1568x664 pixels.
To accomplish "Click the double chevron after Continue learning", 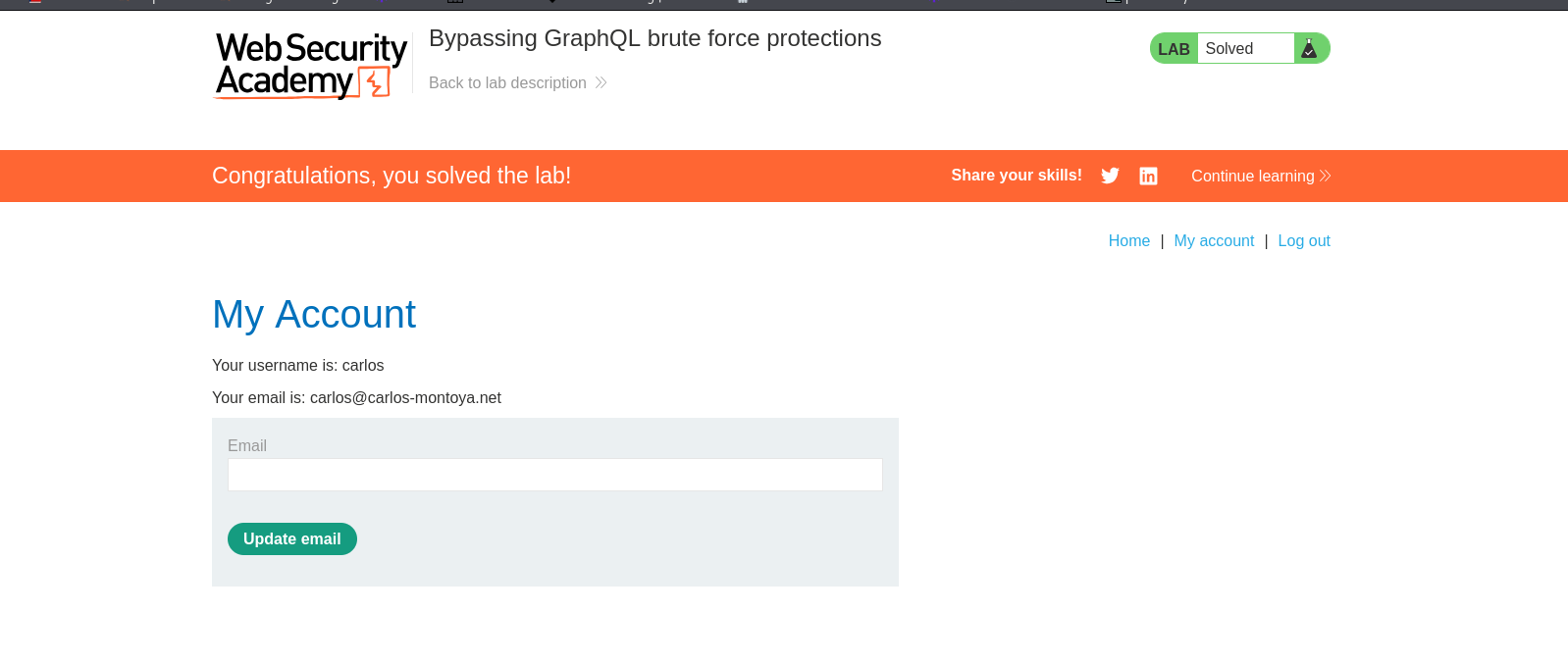I will pos(1326,176).
